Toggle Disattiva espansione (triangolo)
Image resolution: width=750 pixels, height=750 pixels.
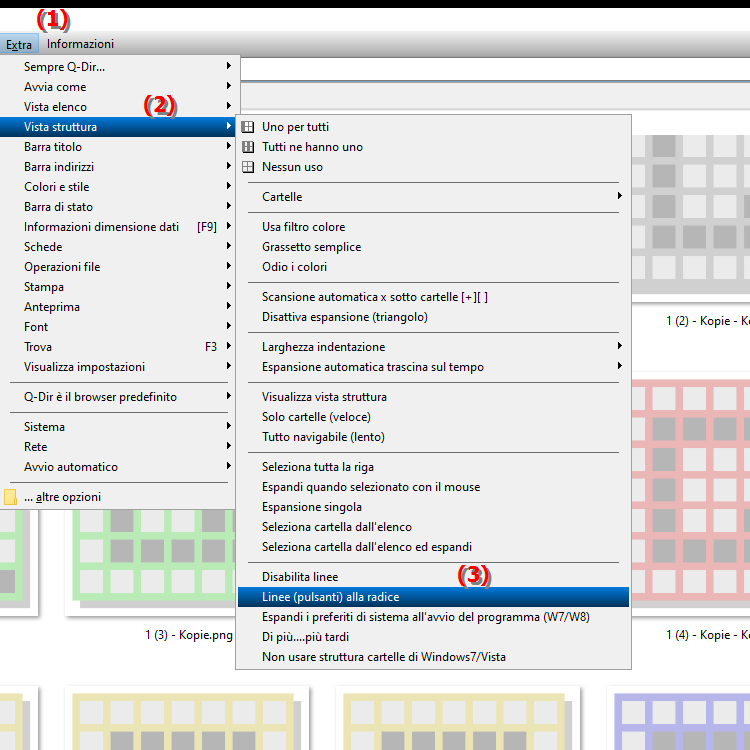pos(433,317)
